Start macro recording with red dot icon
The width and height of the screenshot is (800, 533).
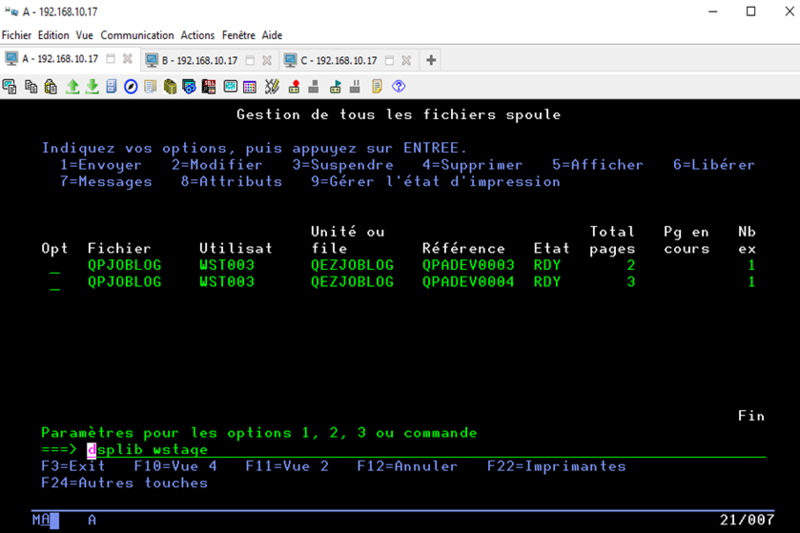pyautogui.click(x=295, y=86)
